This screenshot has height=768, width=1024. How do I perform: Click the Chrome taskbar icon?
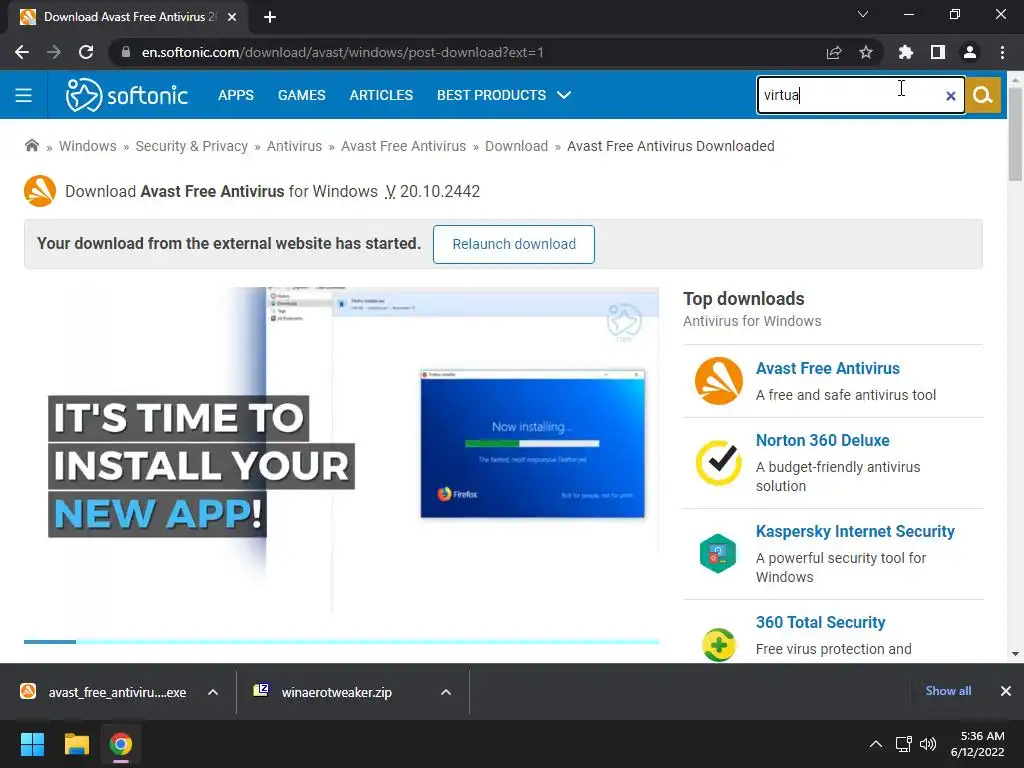[x=121, y=744]
